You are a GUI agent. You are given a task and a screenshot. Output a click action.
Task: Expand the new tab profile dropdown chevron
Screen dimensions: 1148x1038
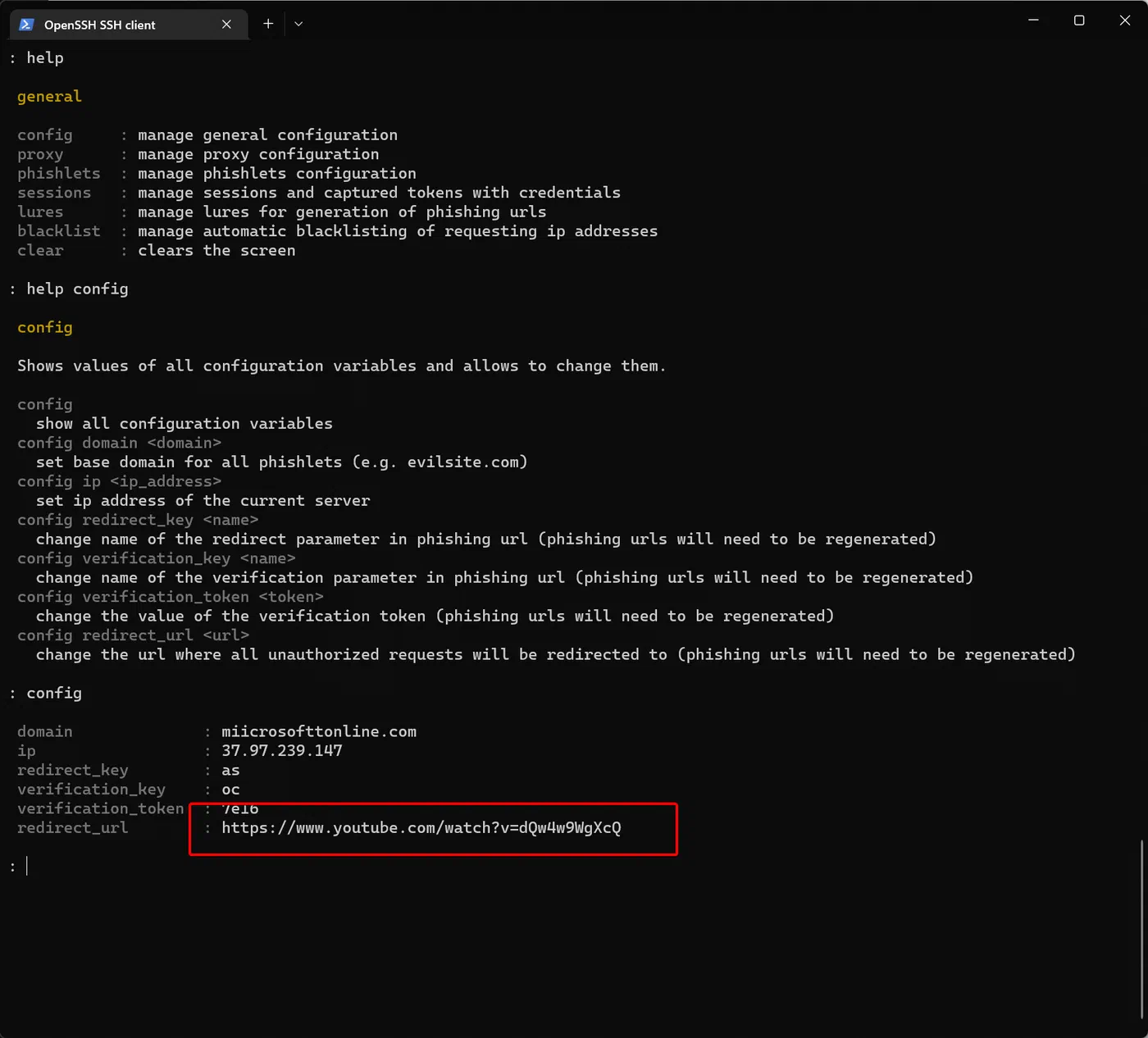click(298, 24)
